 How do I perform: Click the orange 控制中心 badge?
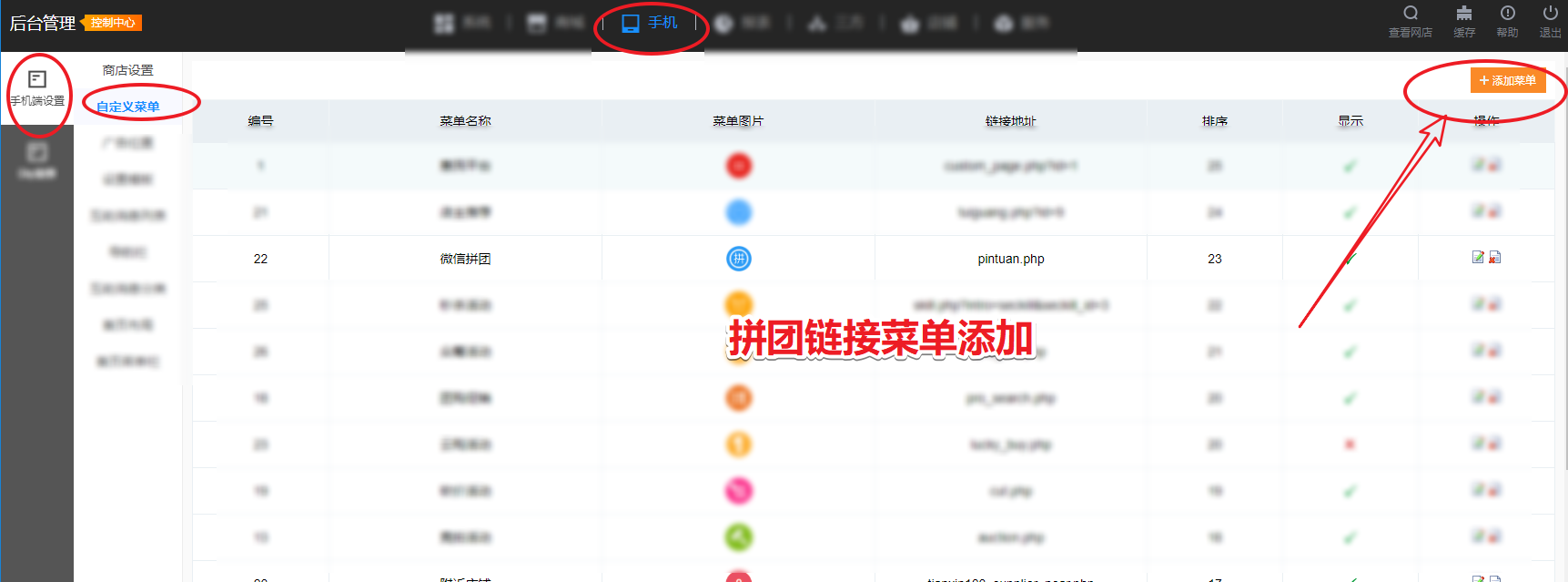tap(112, 23)
